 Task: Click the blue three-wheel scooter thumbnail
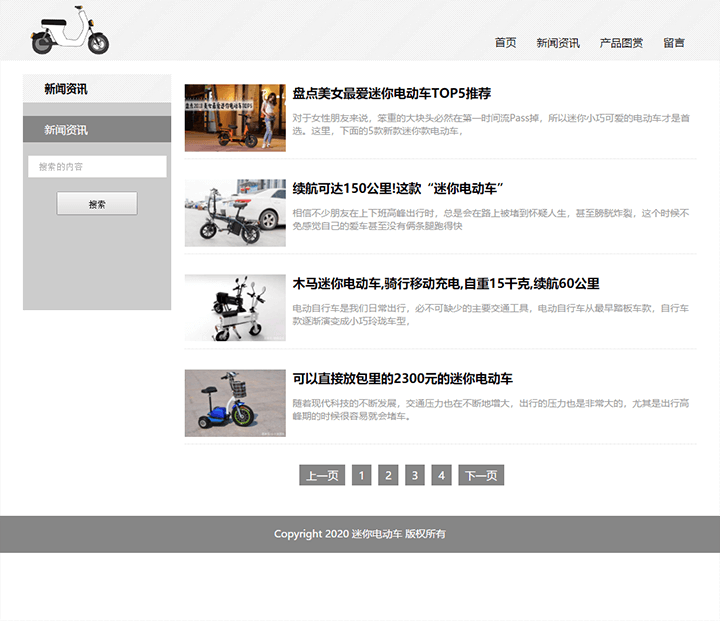point(235,403)
